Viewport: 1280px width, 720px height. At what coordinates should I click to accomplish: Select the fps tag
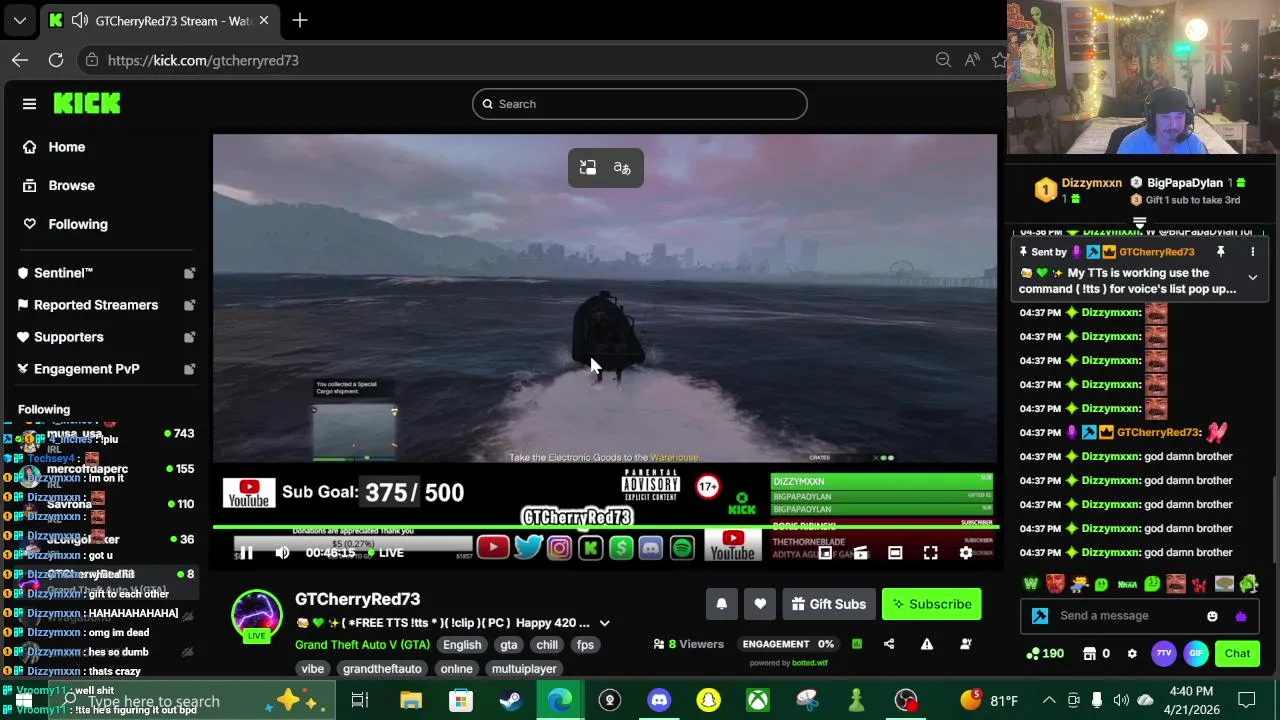tap(585, 645)
